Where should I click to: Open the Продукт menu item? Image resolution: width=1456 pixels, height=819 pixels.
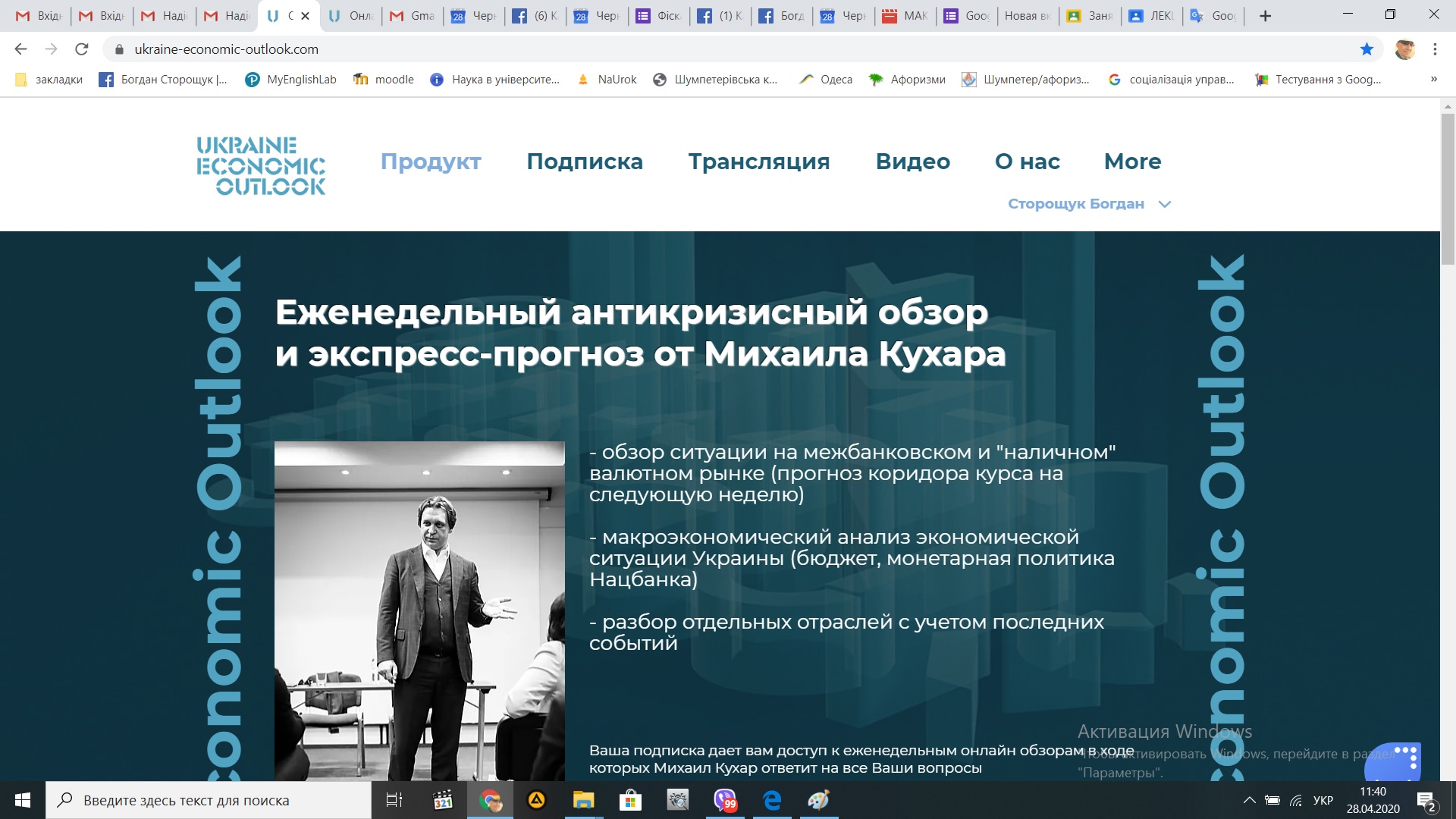click(x=431, y=162)
